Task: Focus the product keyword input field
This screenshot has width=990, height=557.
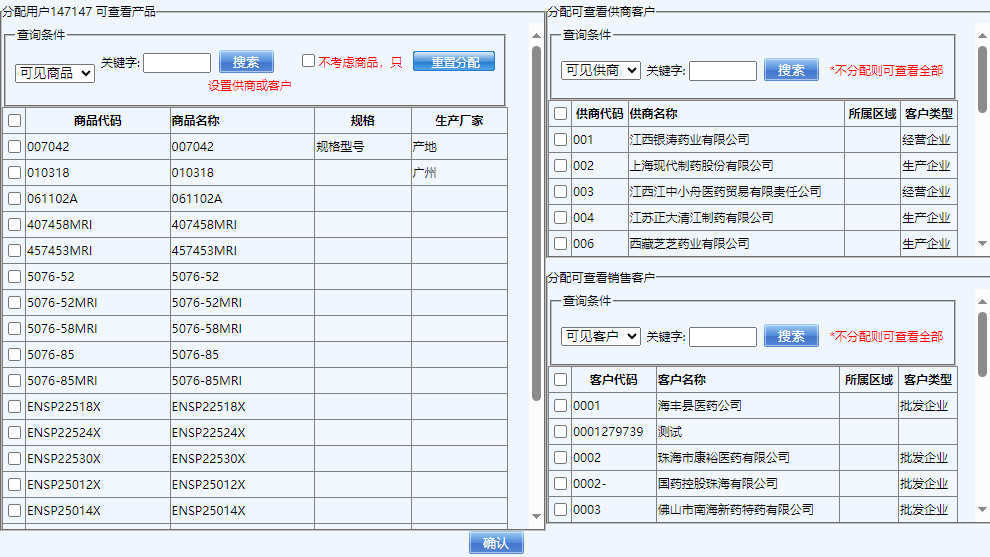Action: (177, 63)
